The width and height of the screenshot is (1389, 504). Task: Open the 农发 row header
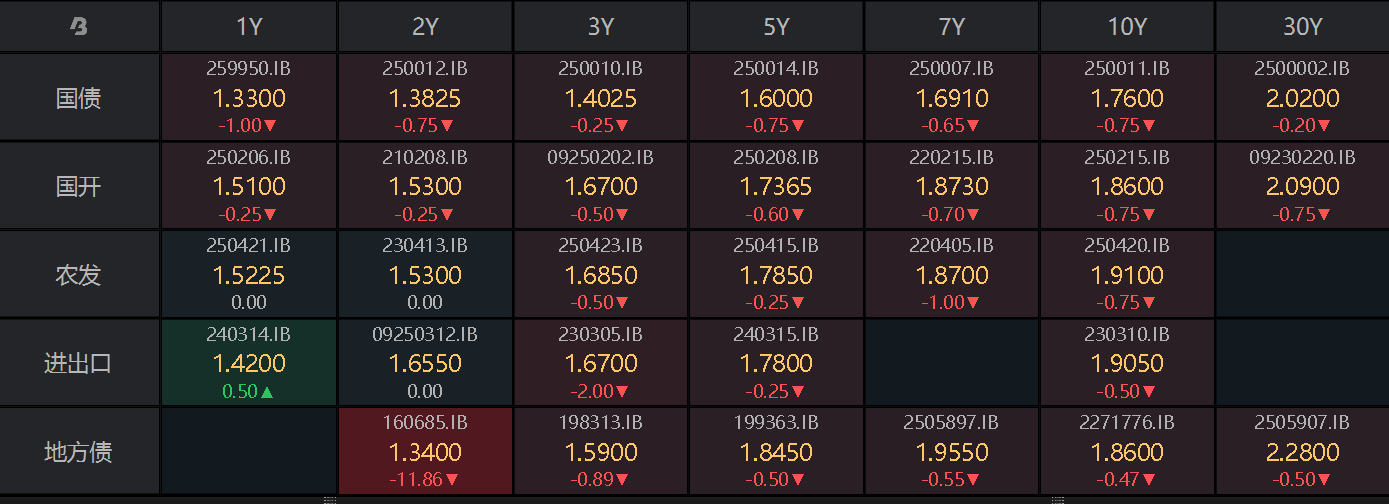point(79,274)
